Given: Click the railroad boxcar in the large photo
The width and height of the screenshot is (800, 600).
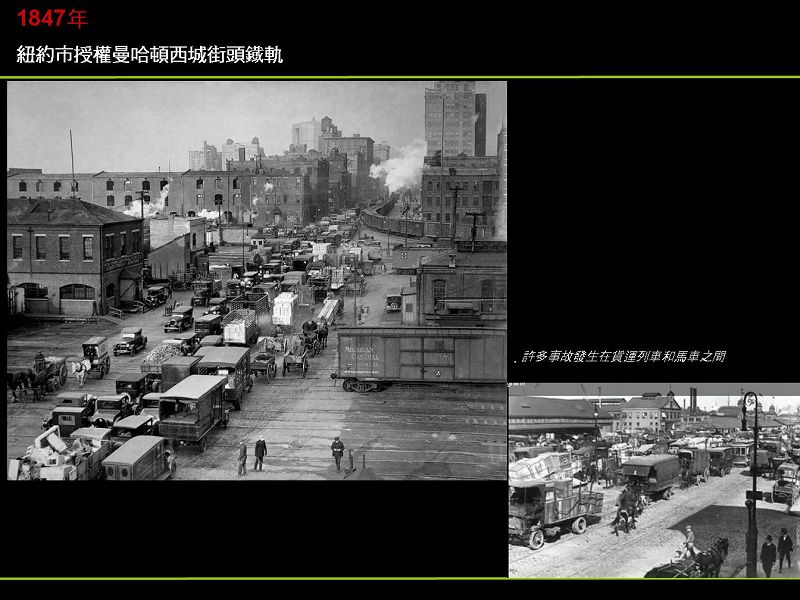Looking at the screenshot, I should point(420,358).
